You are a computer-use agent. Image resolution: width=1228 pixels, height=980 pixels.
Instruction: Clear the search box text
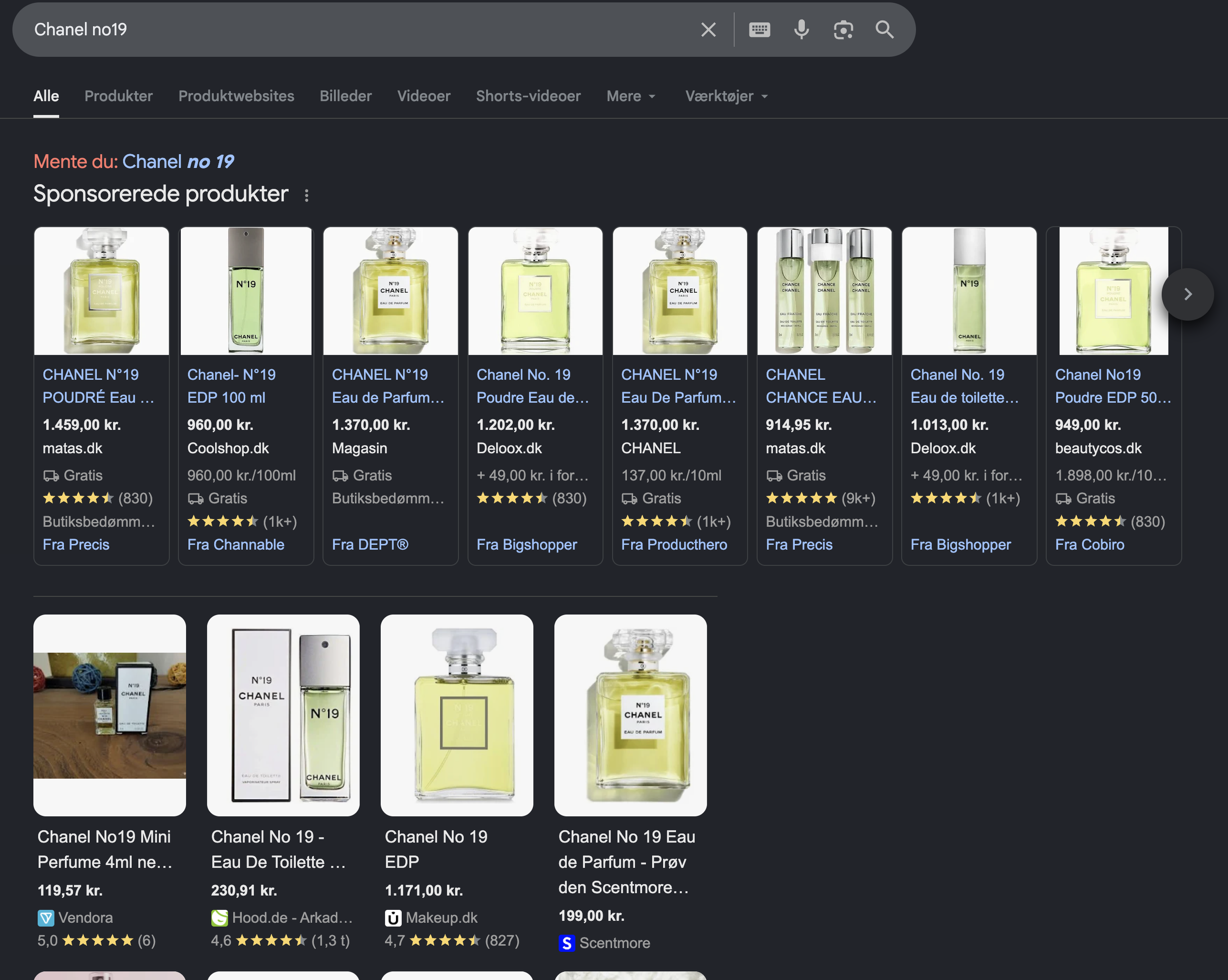(708, 29)
